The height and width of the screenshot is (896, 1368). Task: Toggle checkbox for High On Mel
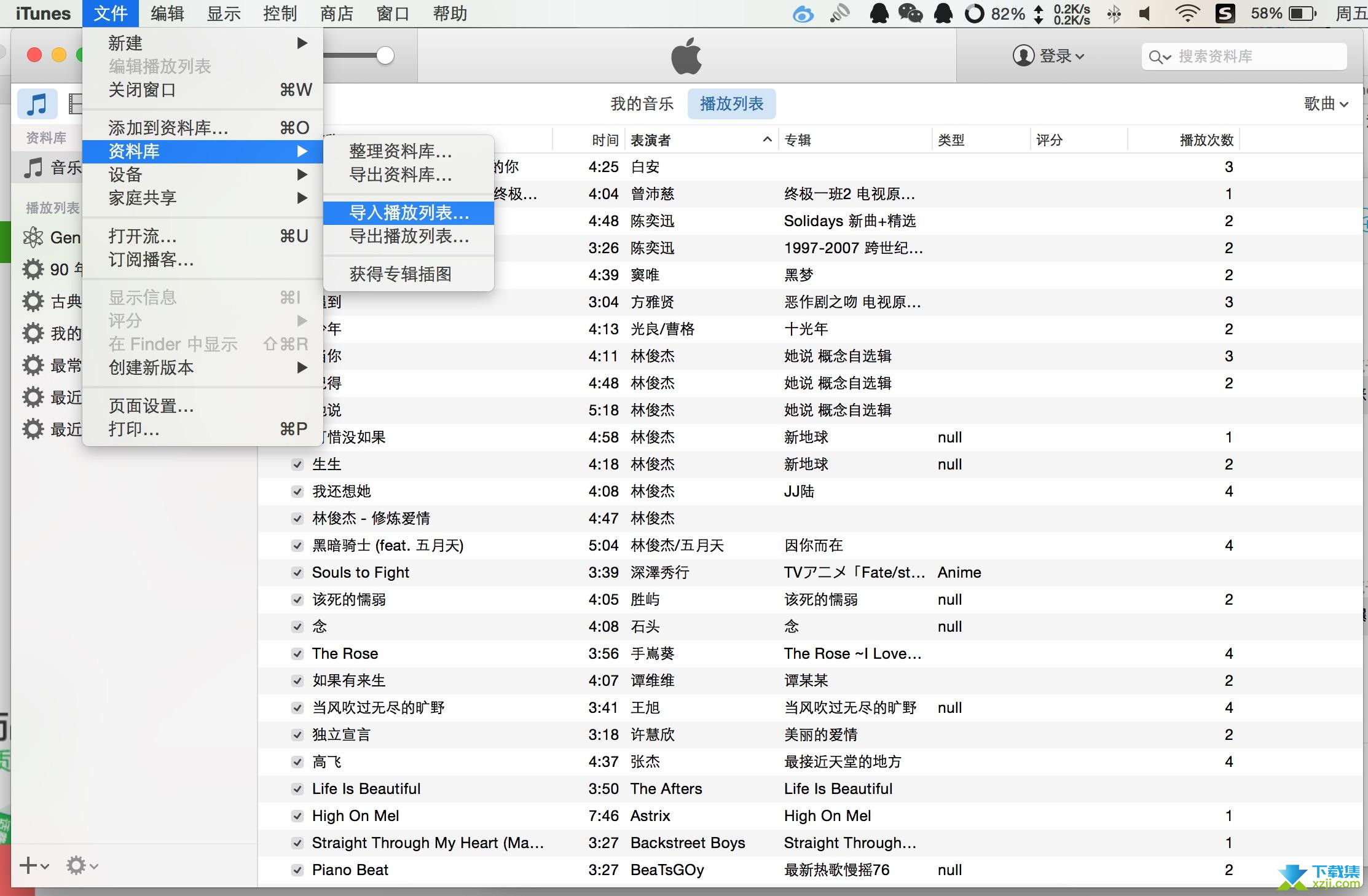297,816
